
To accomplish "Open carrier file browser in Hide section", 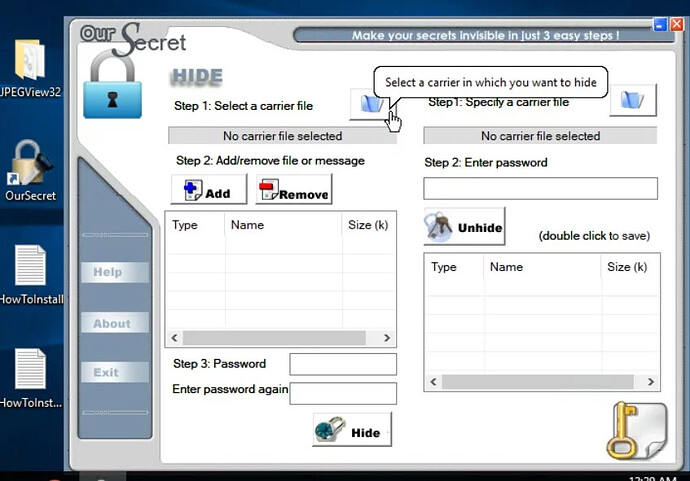I will coord(369,103).
